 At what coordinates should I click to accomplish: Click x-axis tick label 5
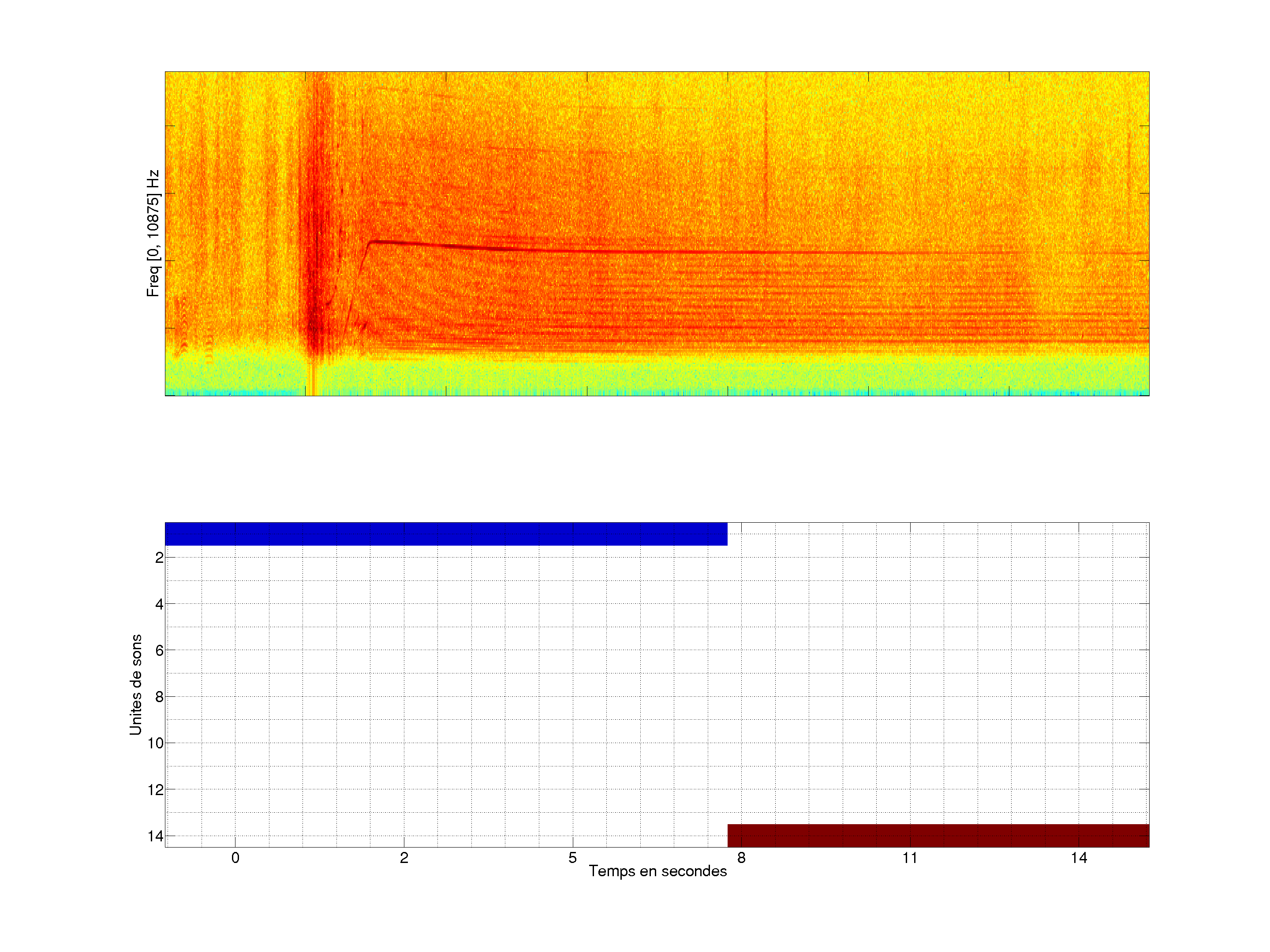[x=572, y=858]
